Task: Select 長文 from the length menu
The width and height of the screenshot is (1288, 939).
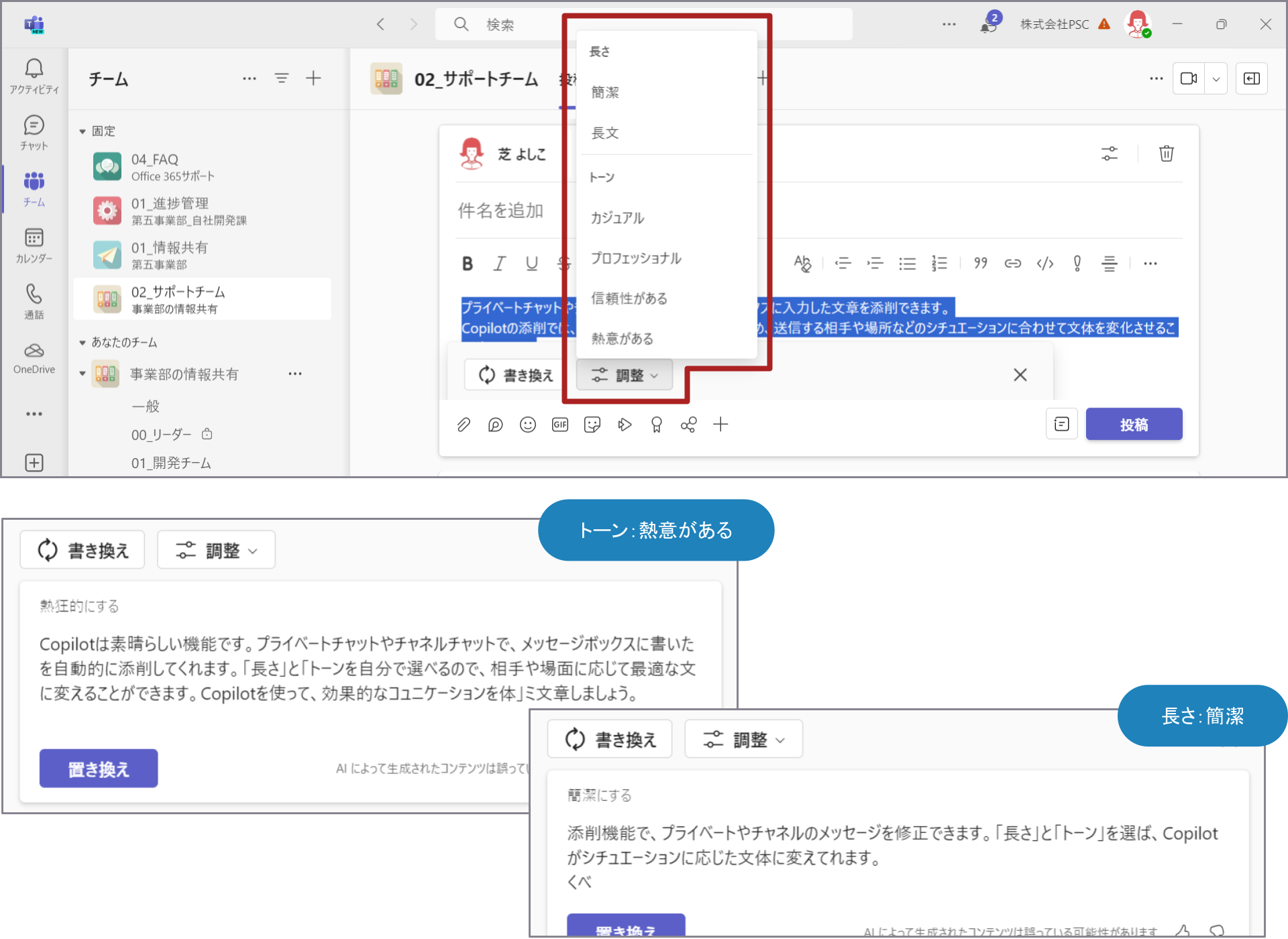Action: click(x=667, y=133)
